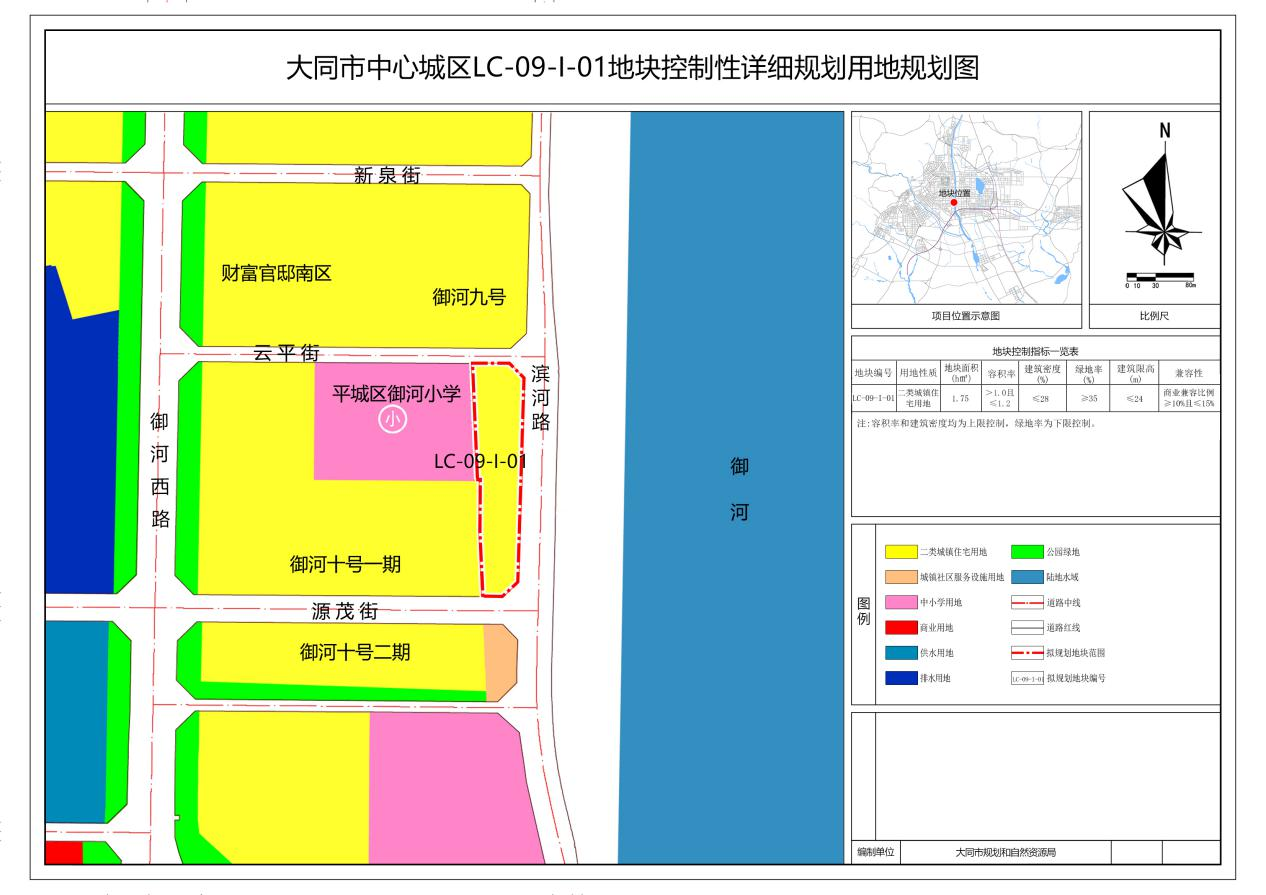Click the red location dot on inset map
Image resolution: width=1266 pixels, height=895 pixels.
pos(954,202)
